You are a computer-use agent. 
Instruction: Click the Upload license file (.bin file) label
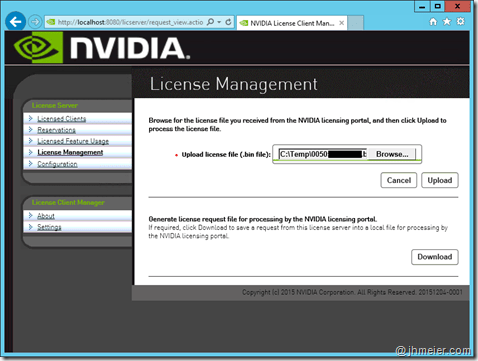coord(226,155)
